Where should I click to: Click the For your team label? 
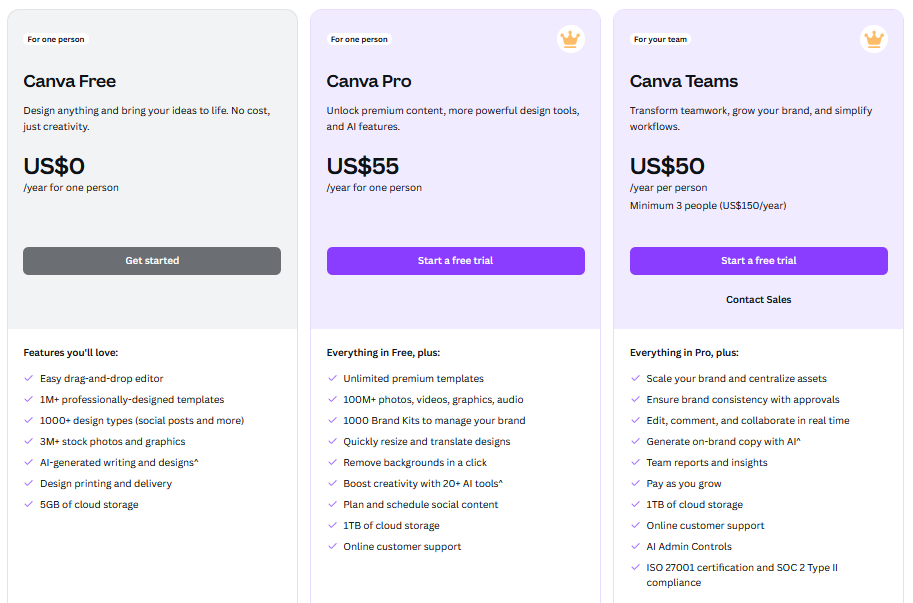click(660, 40)
